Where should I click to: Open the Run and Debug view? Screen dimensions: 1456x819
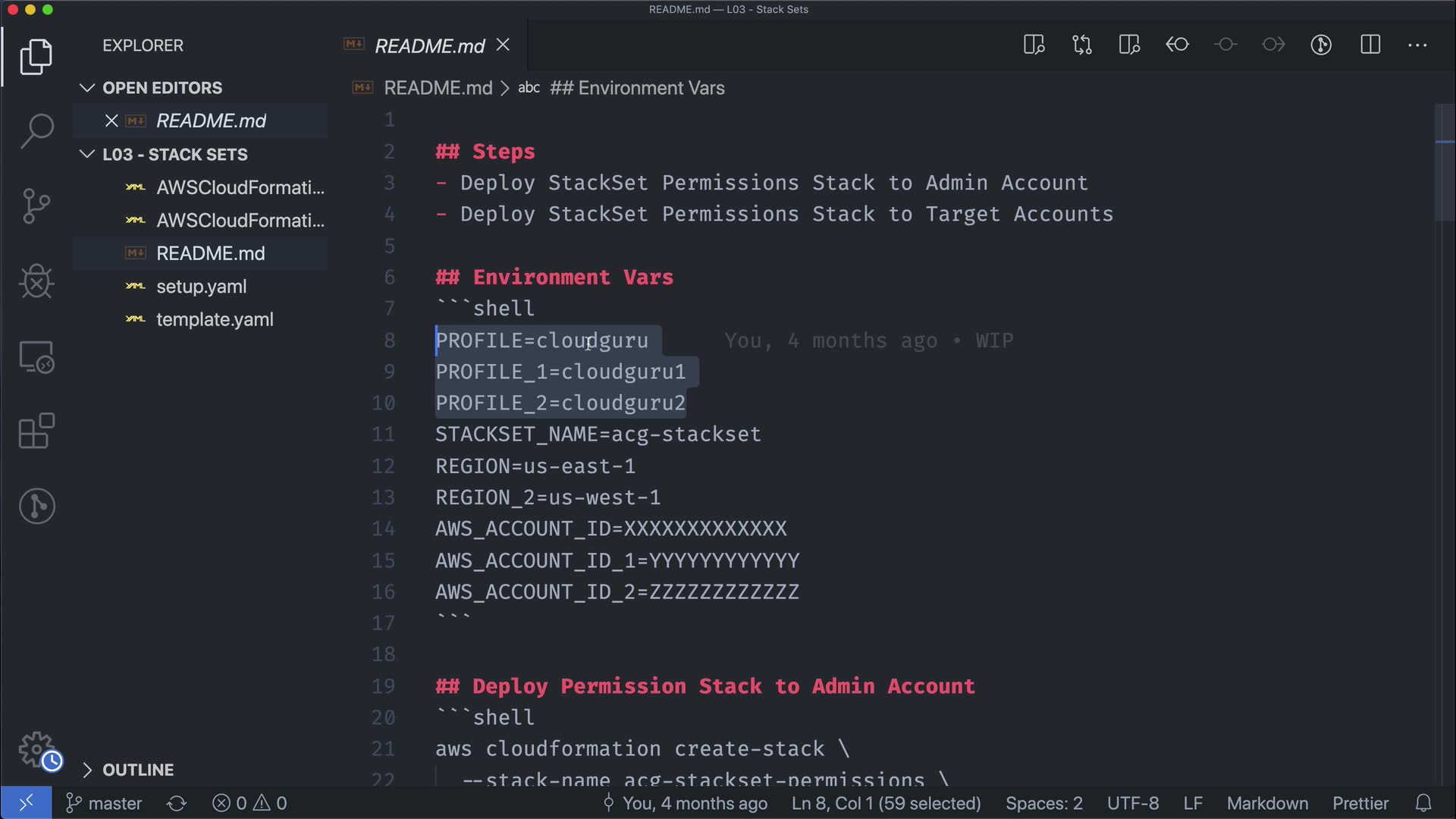tap(36, 281)
